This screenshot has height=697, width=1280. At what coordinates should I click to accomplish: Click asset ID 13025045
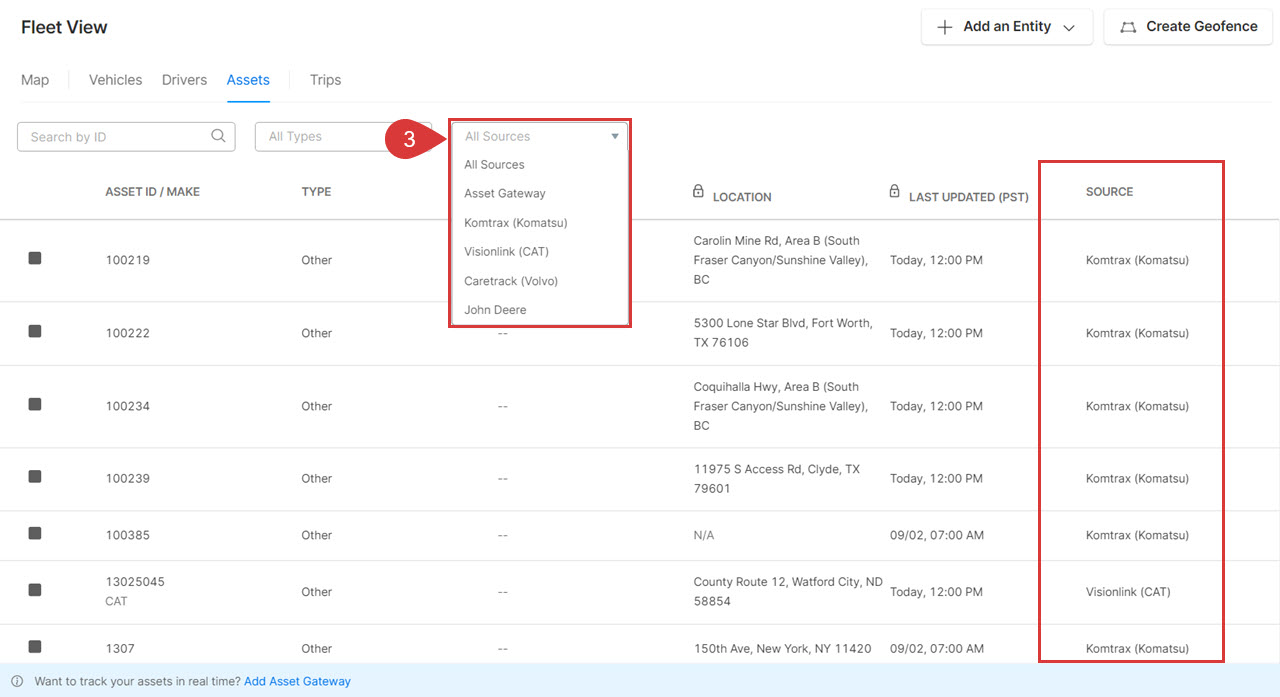(x=135, y=582)
